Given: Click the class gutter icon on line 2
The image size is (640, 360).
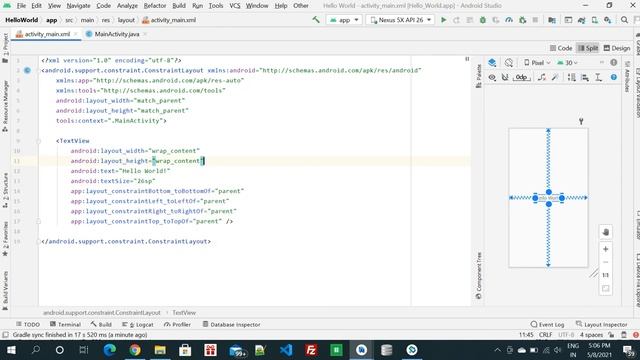Looking at the screenshot, I should [27, 70].
